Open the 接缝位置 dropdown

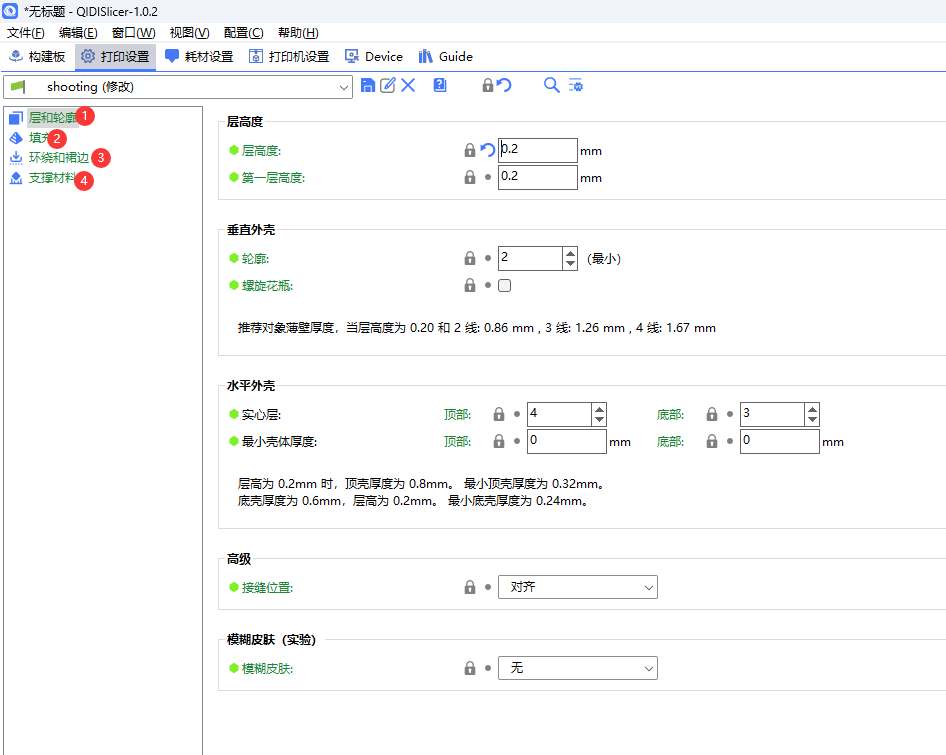click(577, 587)
